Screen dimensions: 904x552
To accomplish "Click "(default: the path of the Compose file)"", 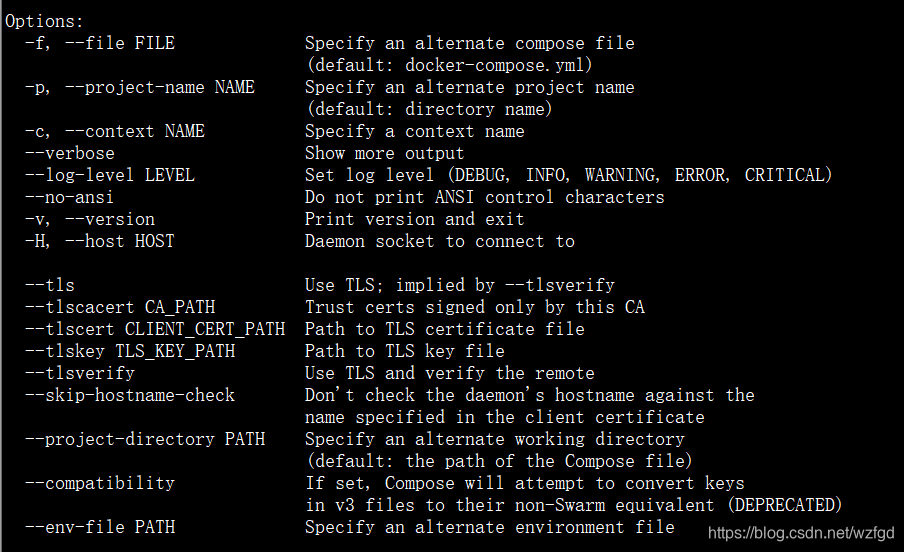I will (500, 461).
